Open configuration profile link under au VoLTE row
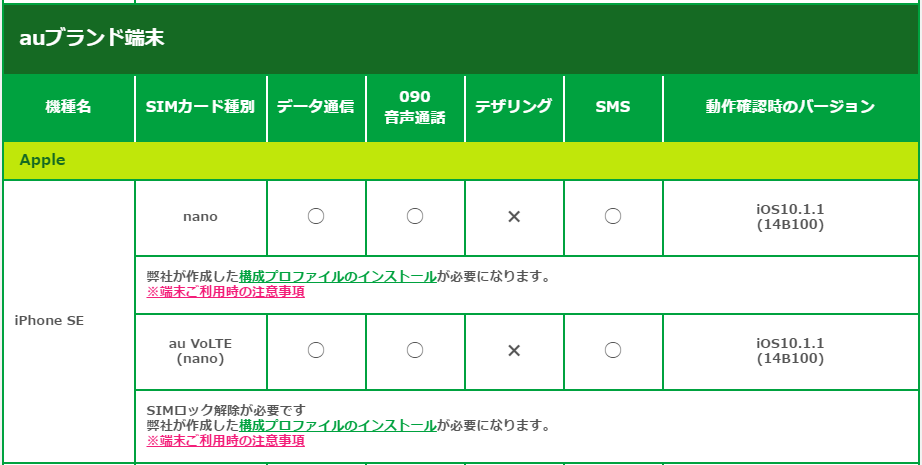 point(338,425)
